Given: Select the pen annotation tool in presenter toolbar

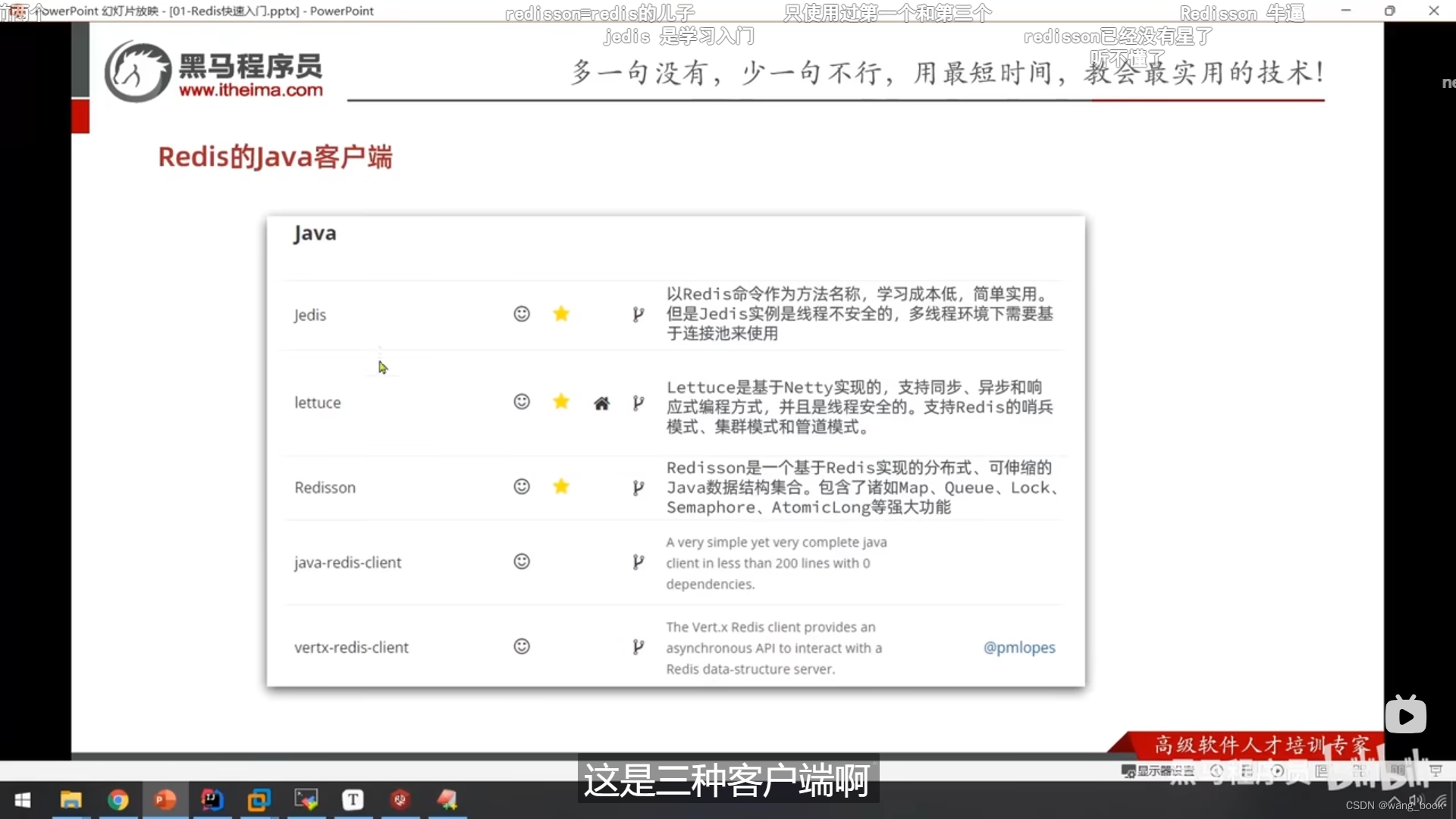Looking at the screenshot, I should pos(1246,771).
